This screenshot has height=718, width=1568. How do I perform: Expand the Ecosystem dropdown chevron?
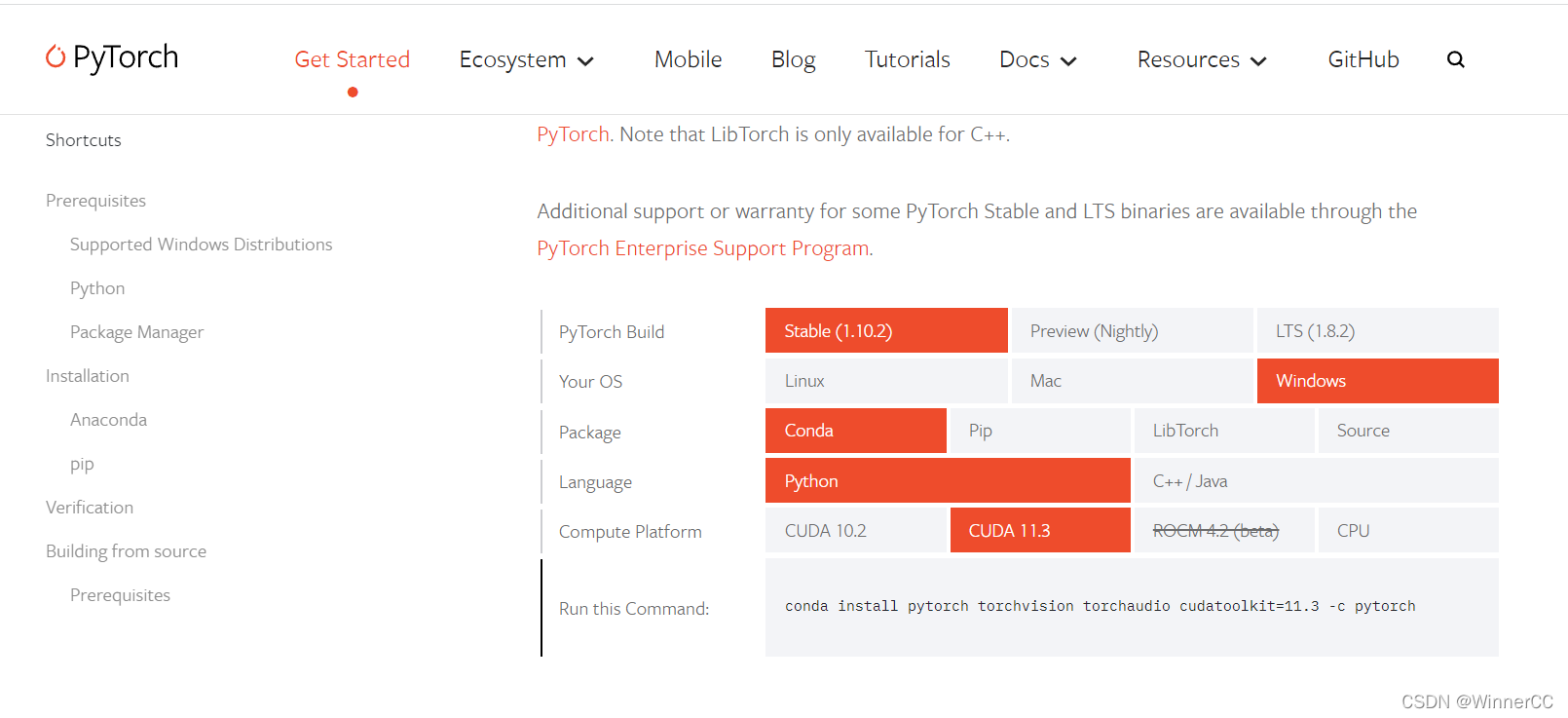pyautogui.click(x=585, y=60)
